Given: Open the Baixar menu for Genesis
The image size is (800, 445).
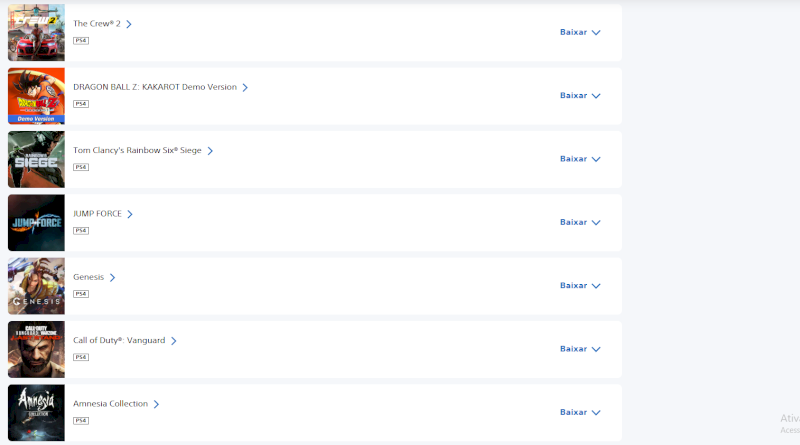Looking at the screenshot, I should [x=580, y=286].
